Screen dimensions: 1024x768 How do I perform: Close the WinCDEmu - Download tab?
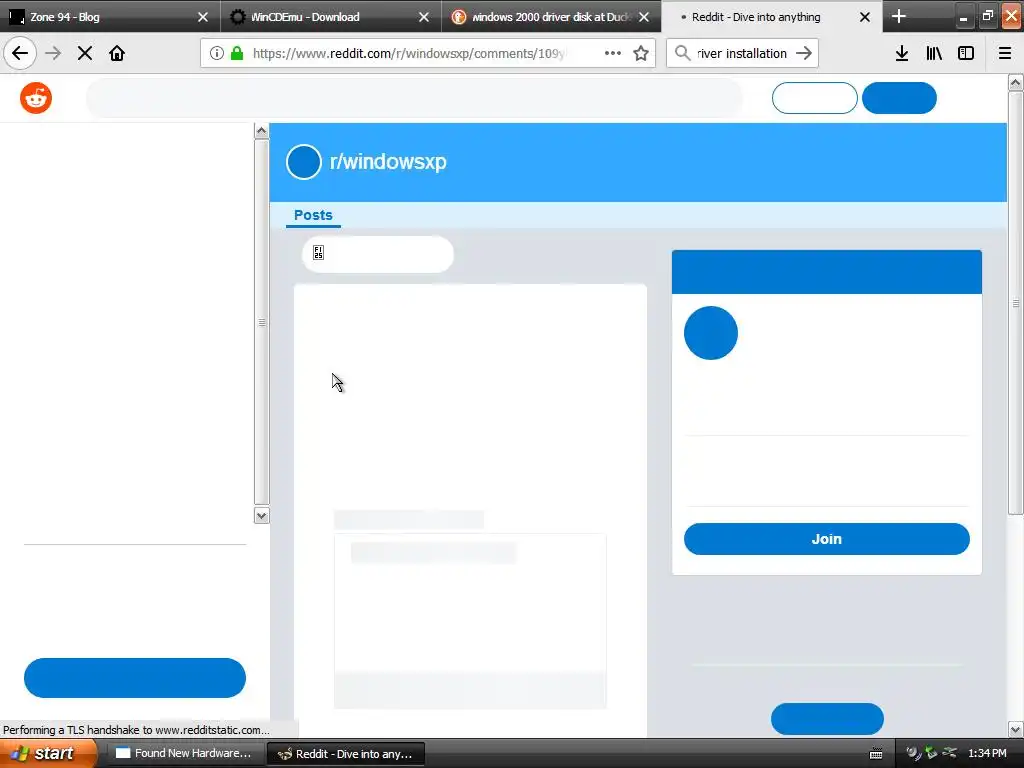tap(424, 17)
